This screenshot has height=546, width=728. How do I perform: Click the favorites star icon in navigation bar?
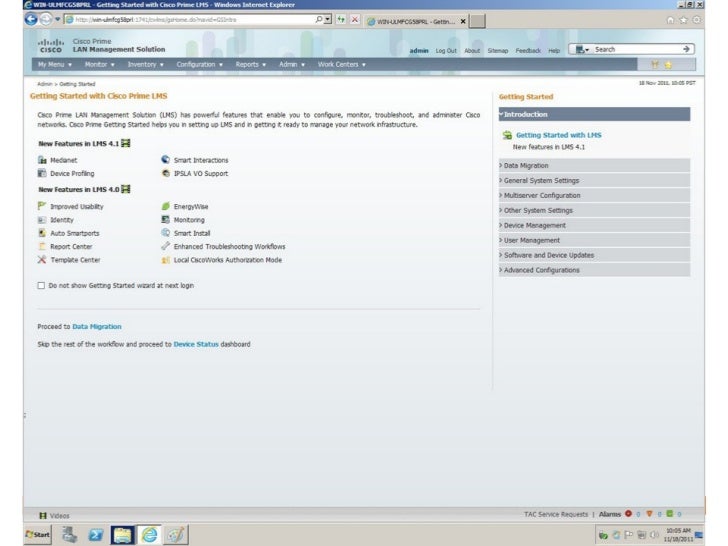(668, 65)
